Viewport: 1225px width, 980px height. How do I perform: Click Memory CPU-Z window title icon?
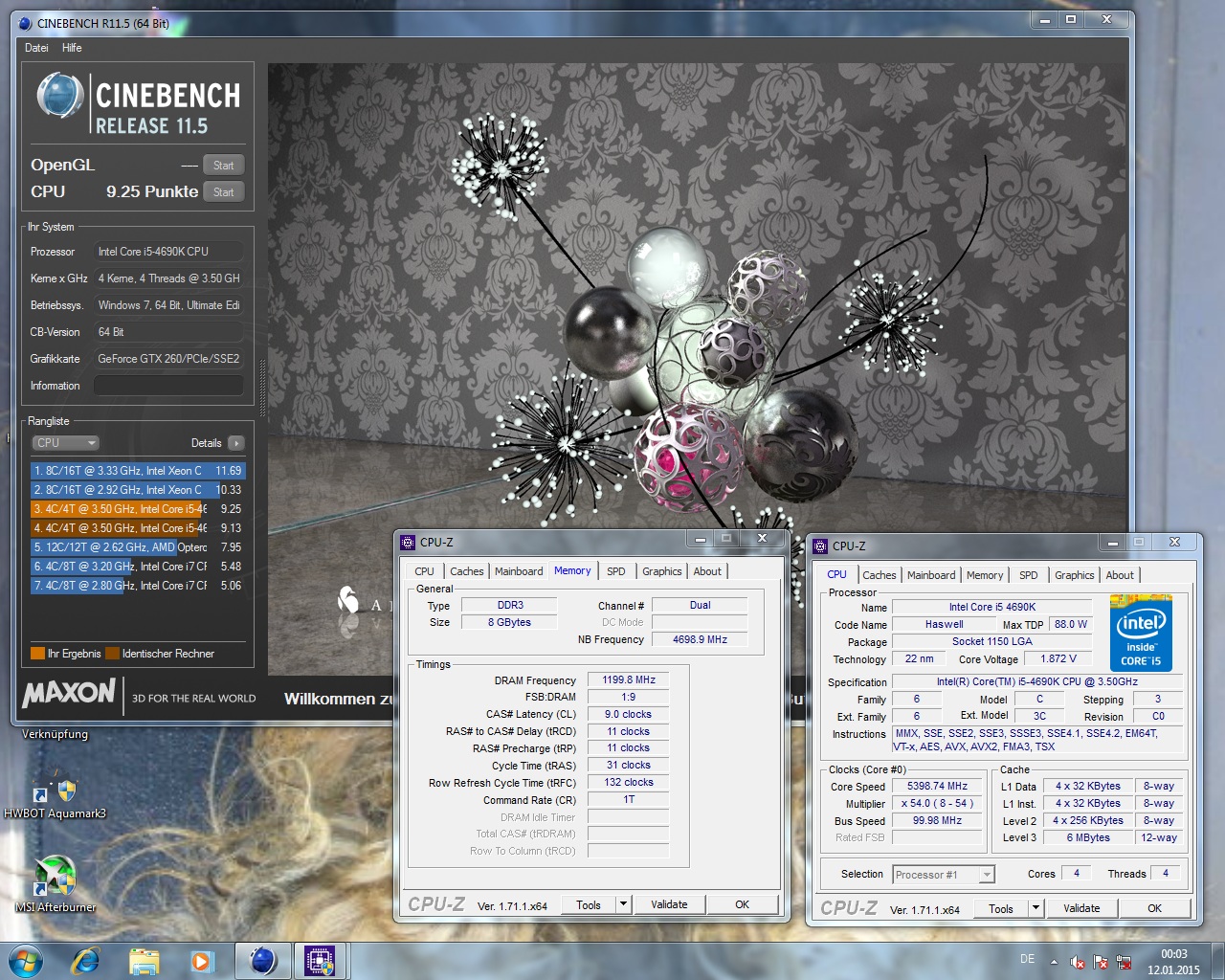click(408, 542)
